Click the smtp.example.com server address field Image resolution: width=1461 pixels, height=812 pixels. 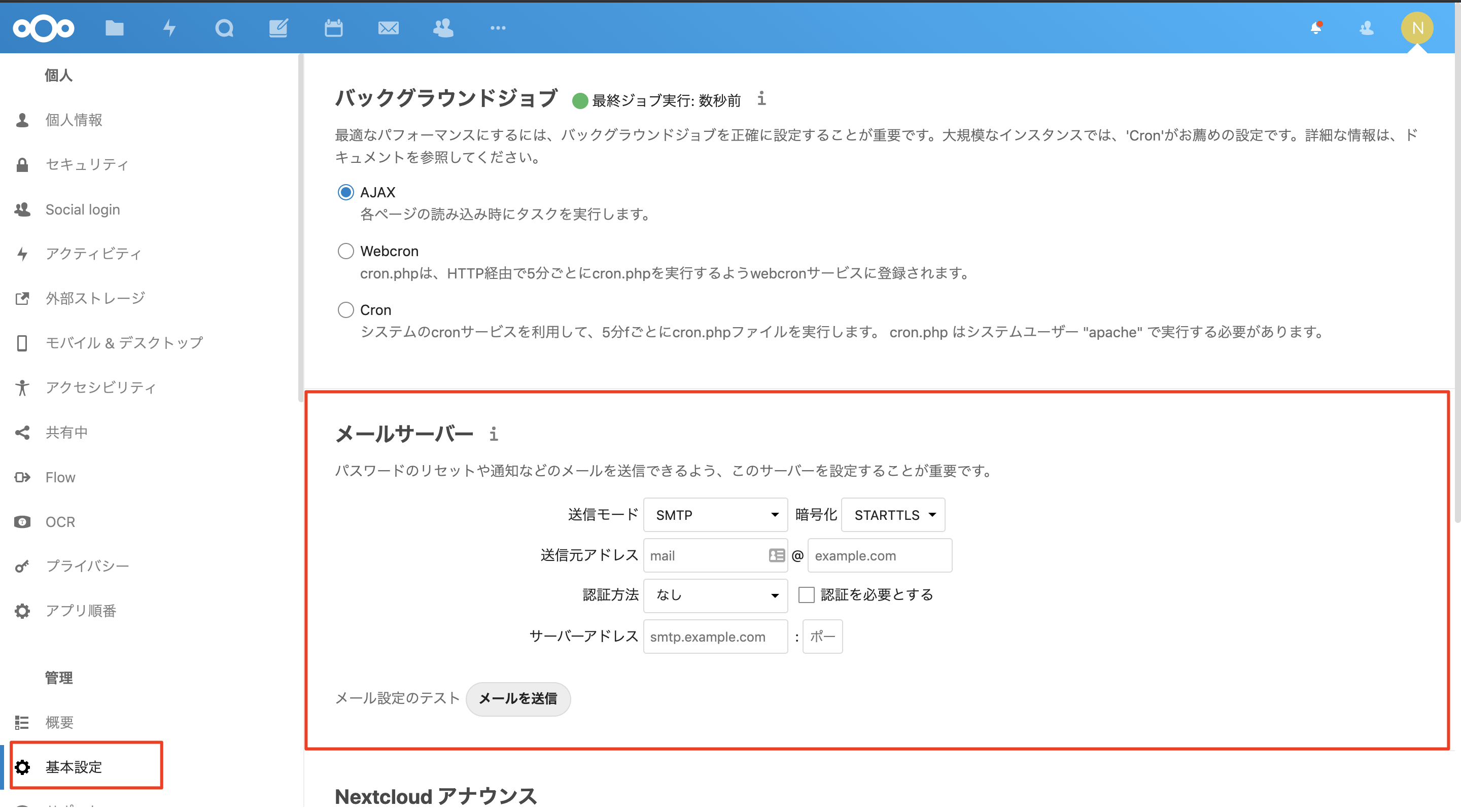click(x=715, y=637)
